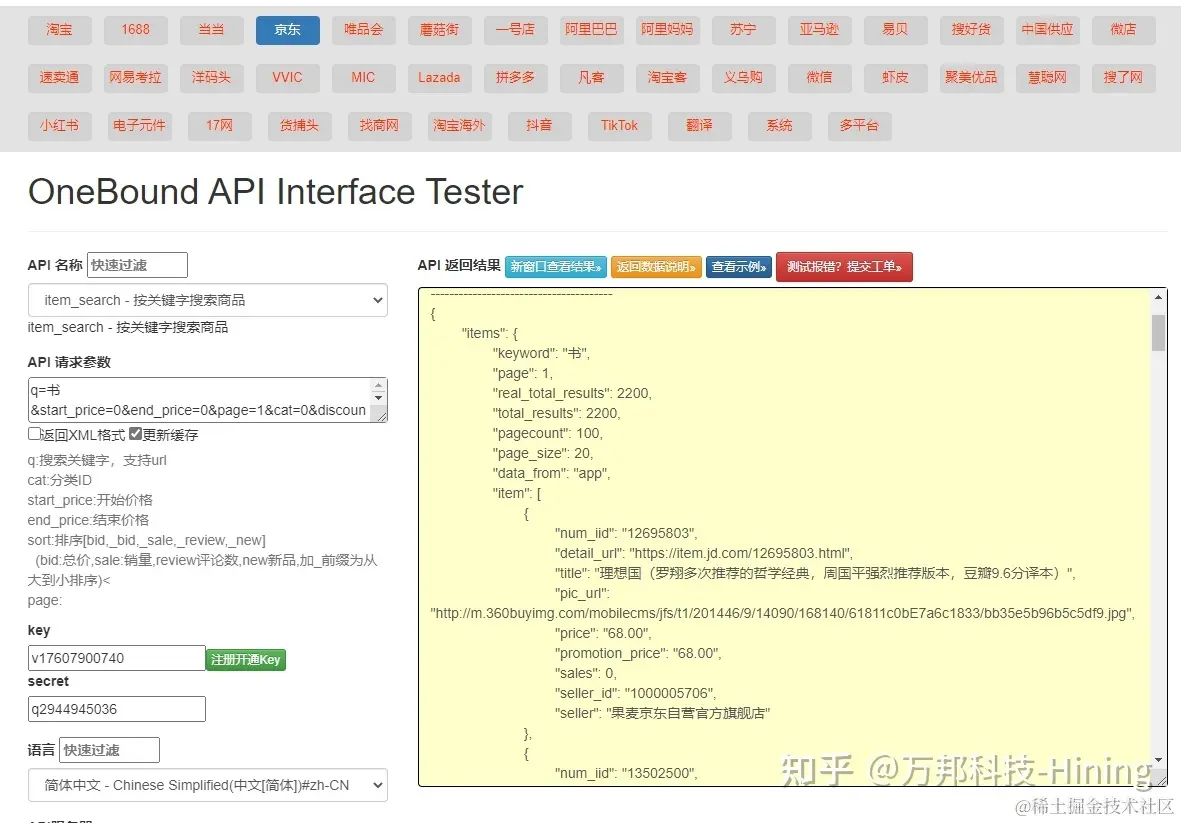Open the 亚马逊 tab
The height and width of the screenshot is (823, 1181).
(x=819, y=30)
